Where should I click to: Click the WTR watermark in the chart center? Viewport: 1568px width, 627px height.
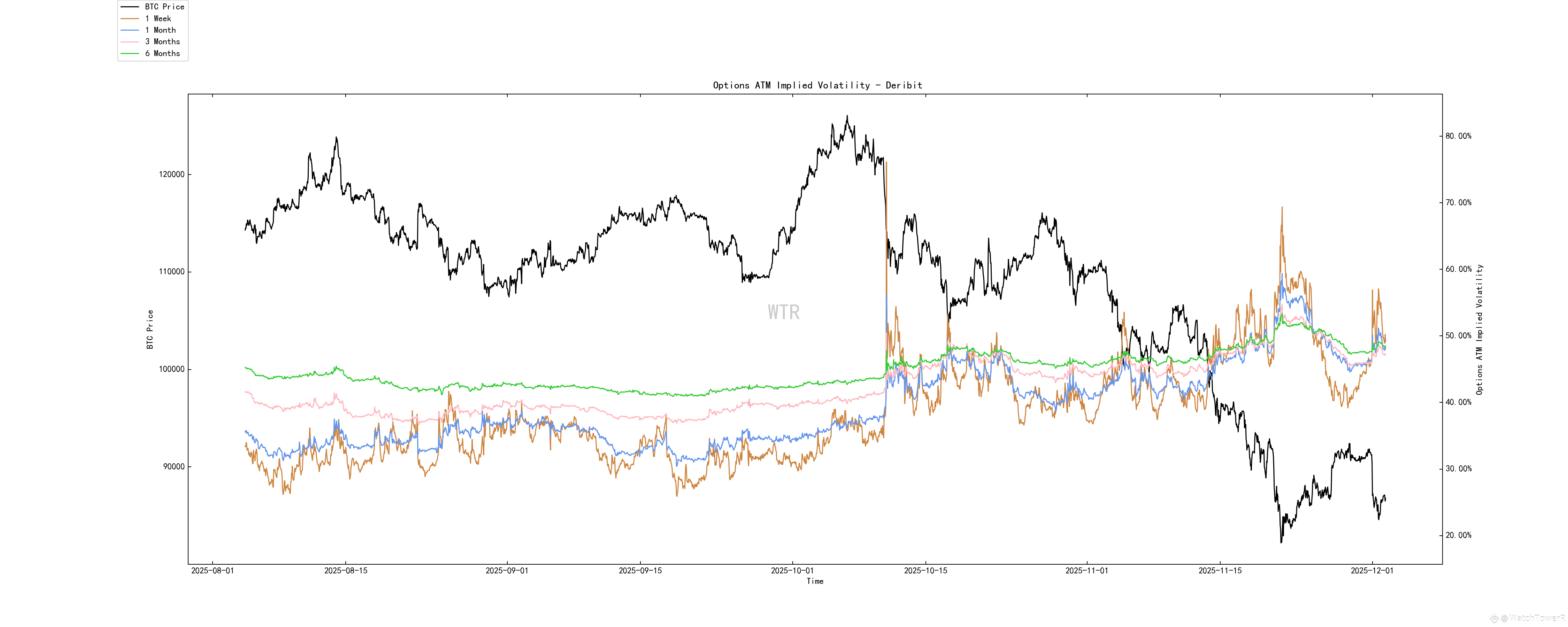pyautogui.click(x=783, y=312)
